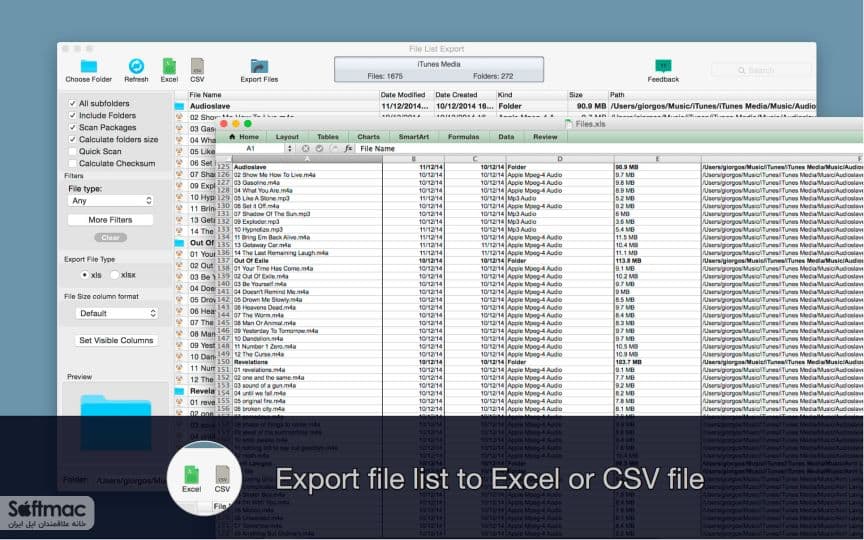Click the Excel export icon in the top toolbar
864x540 pixels.
169,67
